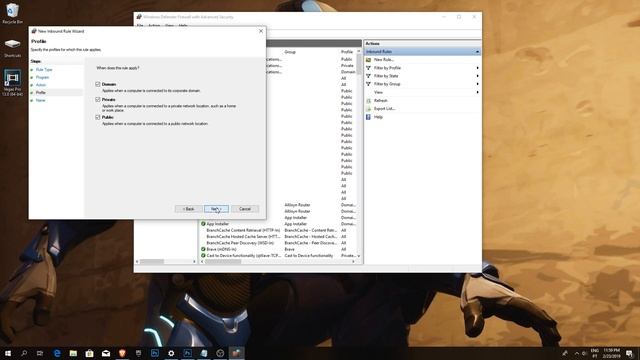Select BranchCache Peer Discovery (WSD-In) rule
Image resolution: width=640 pixels, height=360 pixels.
[240, 243]
